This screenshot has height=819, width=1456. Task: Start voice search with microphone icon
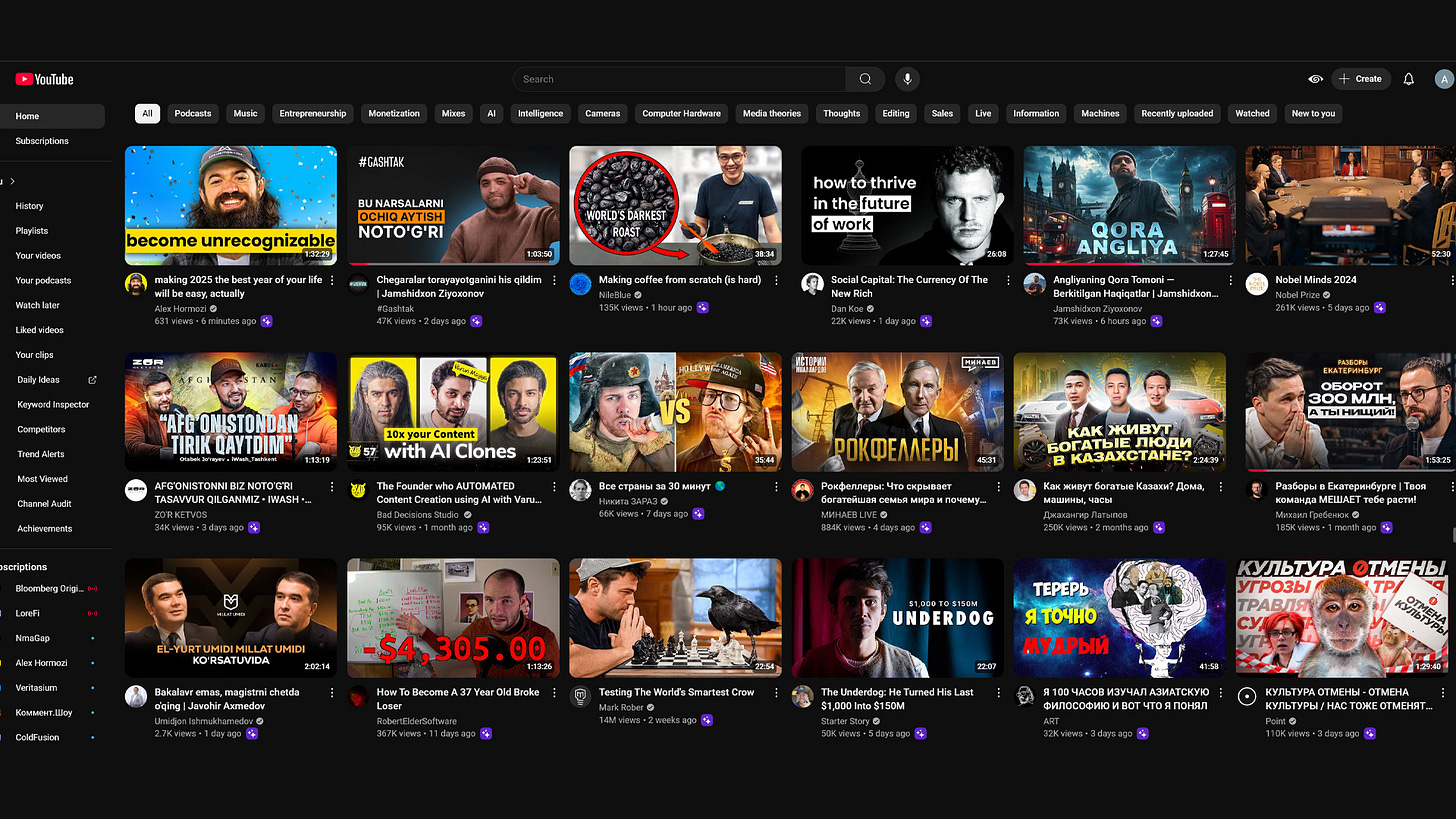click(x=907, y=79)
